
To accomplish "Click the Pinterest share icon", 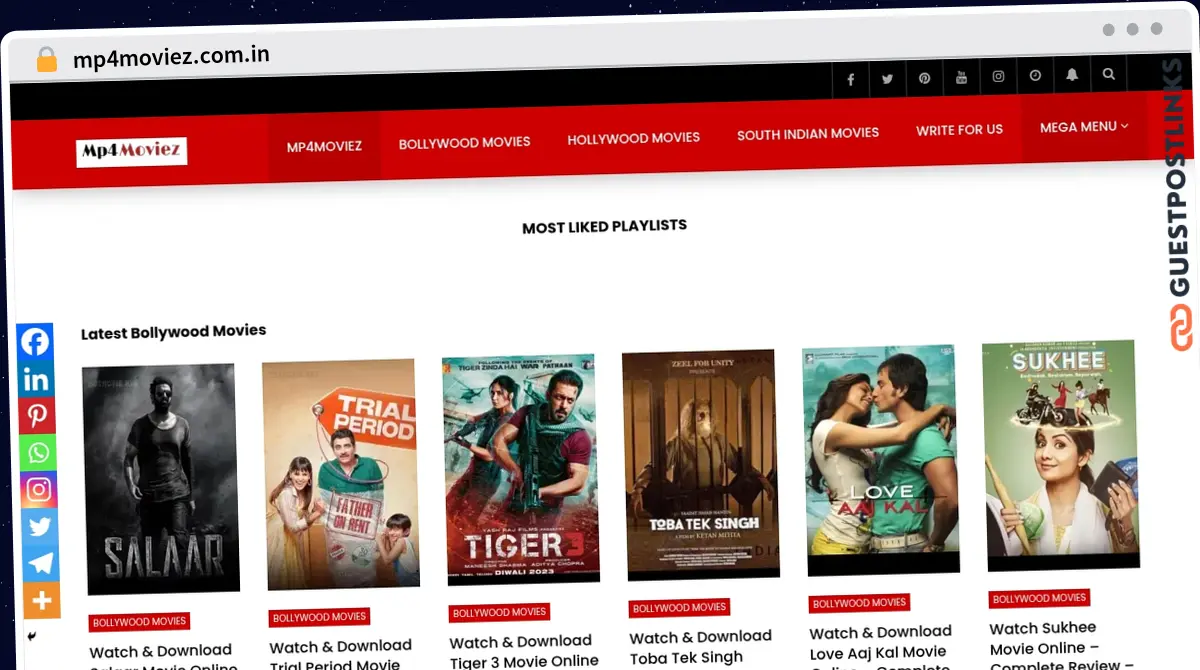I will coord(37,415).
